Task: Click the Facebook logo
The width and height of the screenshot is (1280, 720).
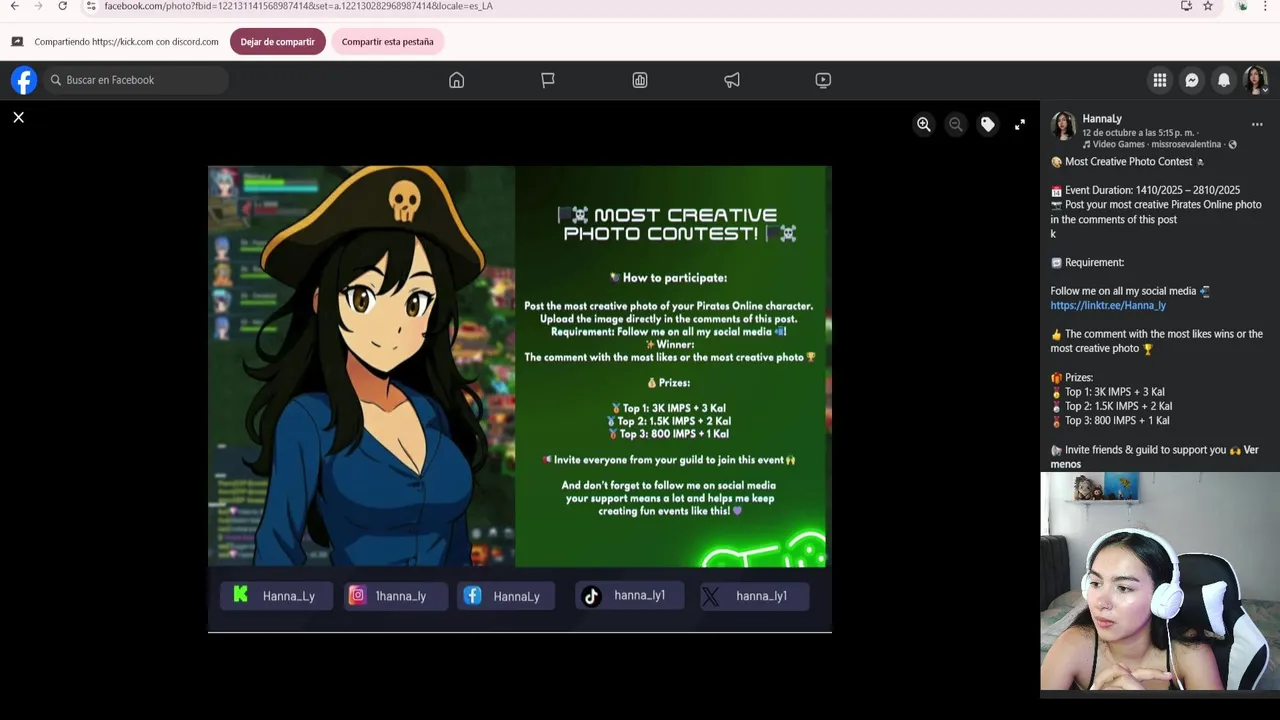Action: coord(24,80)
